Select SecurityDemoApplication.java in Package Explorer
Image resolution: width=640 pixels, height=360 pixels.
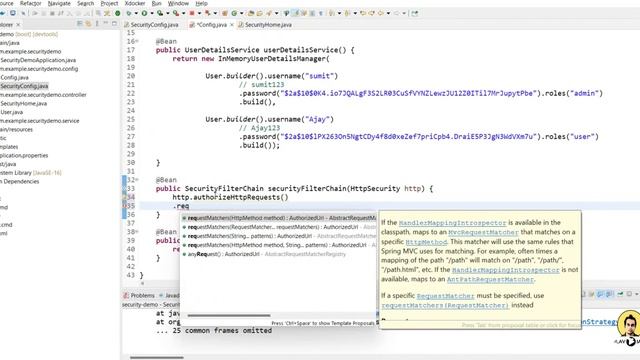(38, 60)
